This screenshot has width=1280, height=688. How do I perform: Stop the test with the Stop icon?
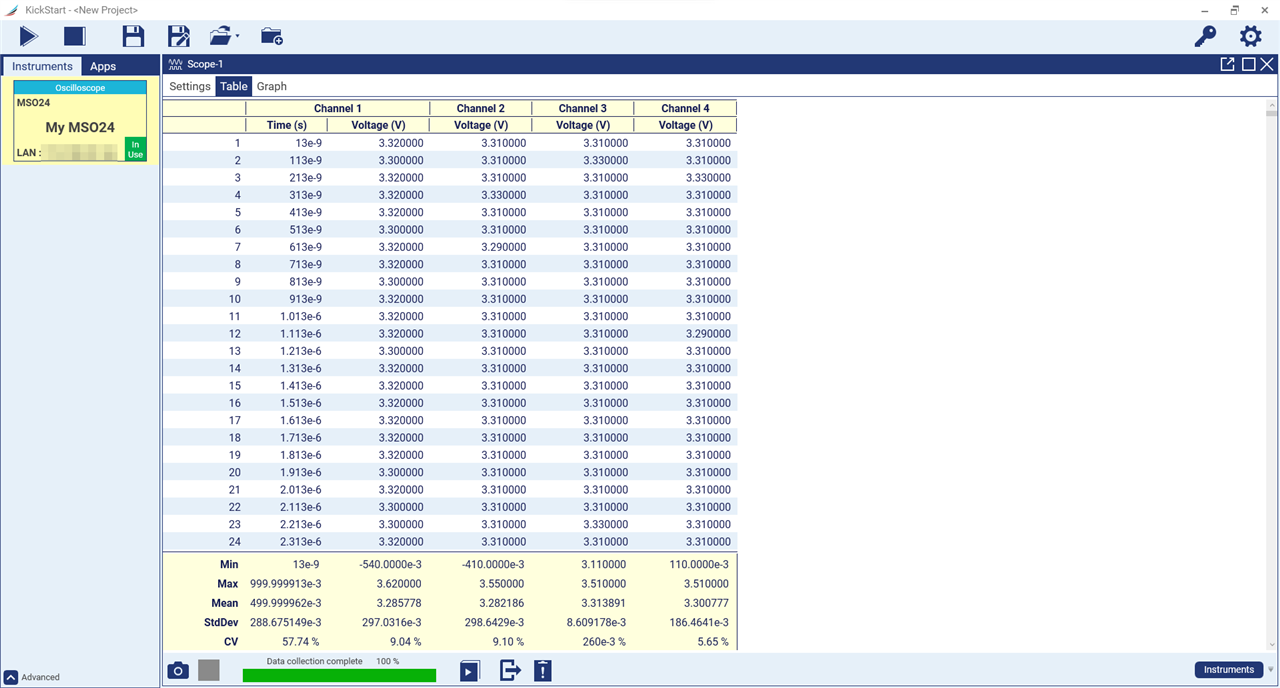coord(75,37)
